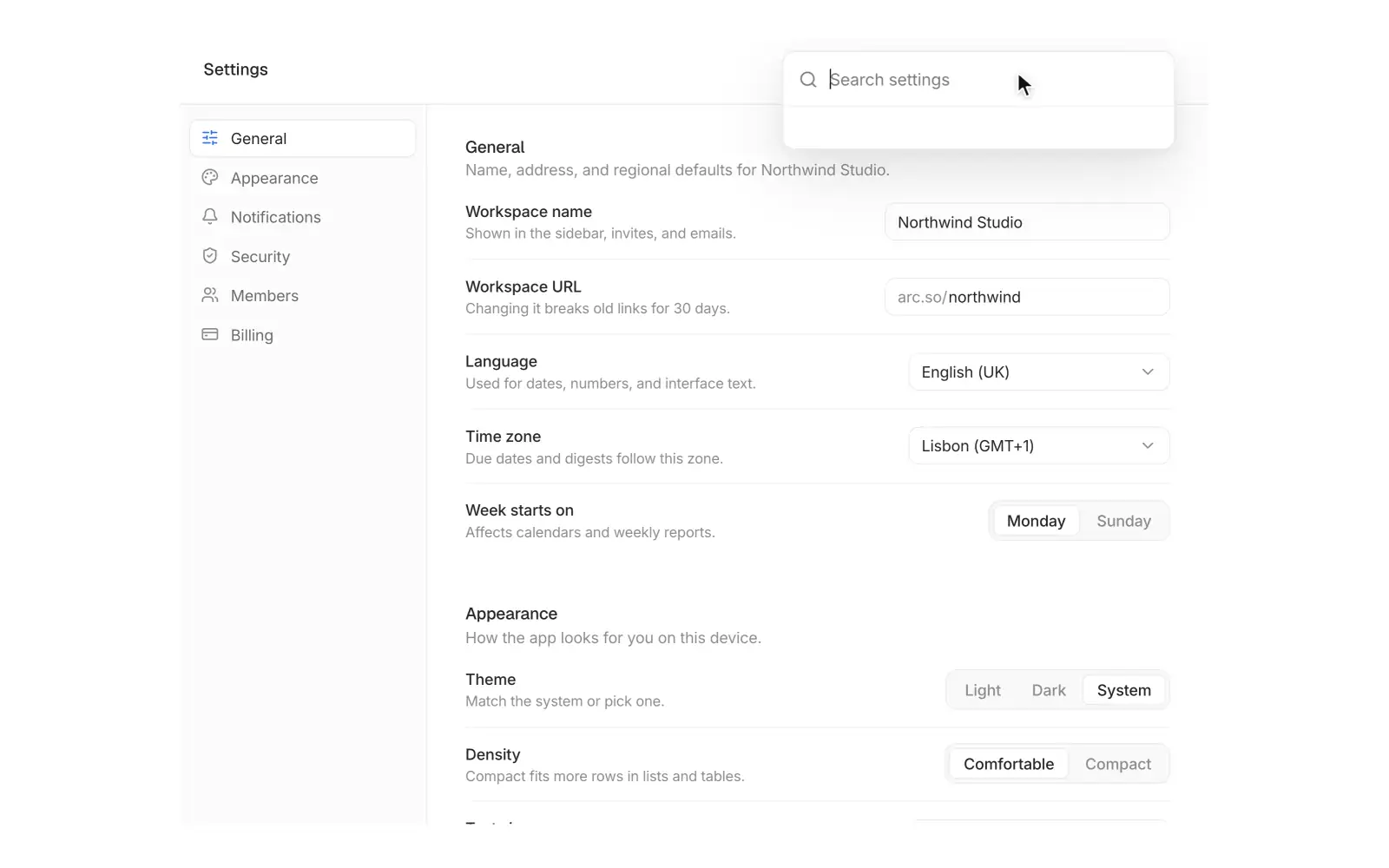
Task: Click the 'Density' setting label
Action: (x=492, y=754)
